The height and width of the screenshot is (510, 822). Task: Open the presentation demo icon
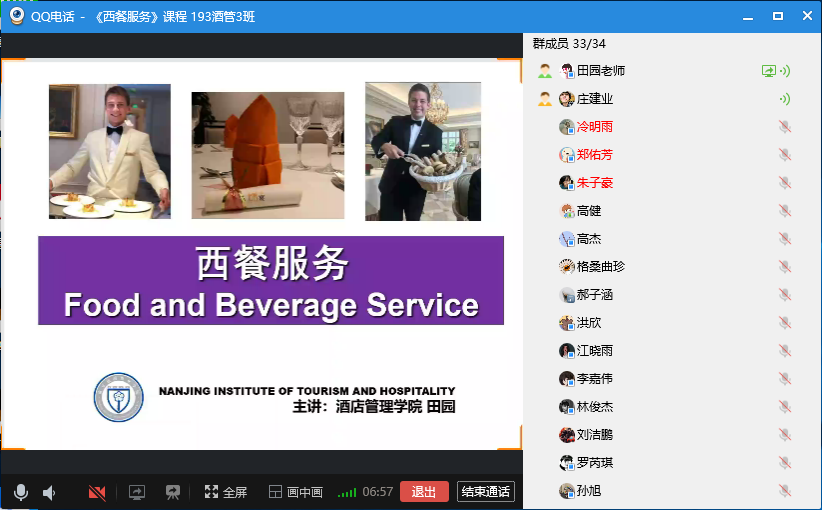coord(172,492)
